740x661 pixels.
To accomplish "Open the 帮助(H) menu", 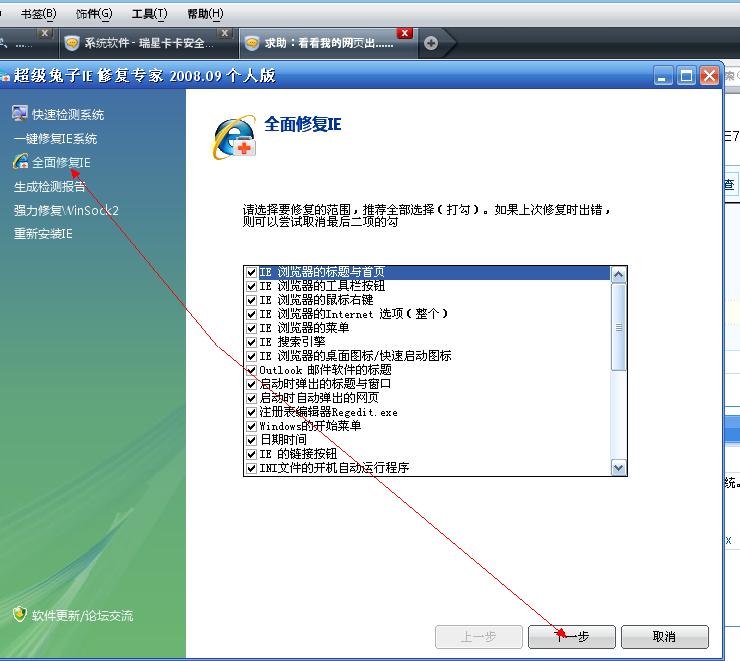I will click(x=205, y=14).
